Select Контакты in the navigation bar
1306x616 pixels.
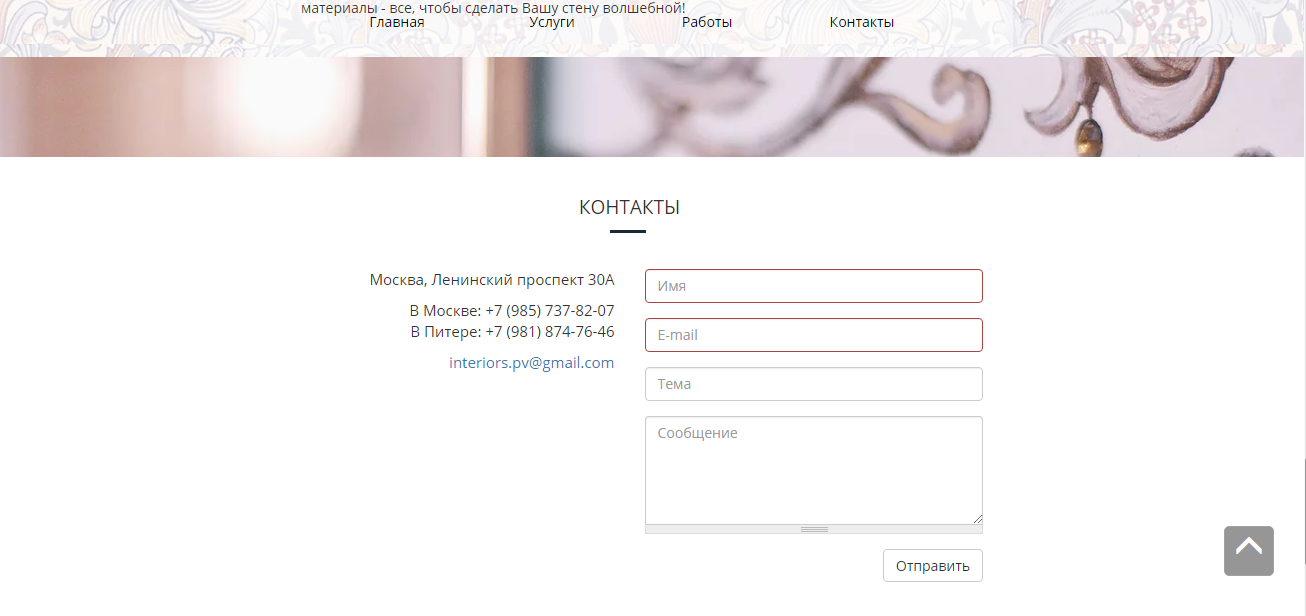point(861,22)
